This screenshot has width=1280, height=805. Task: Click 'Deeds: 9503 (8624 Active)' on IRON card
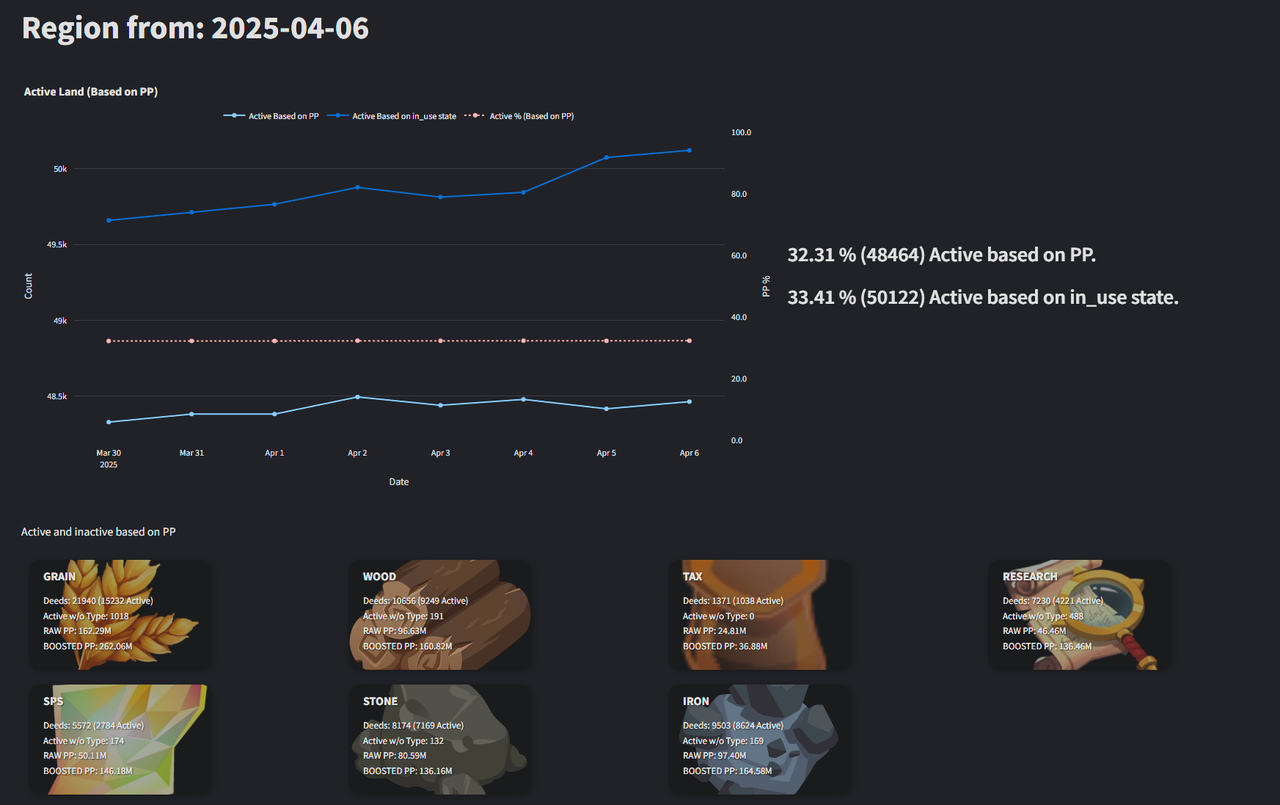tap(733, 726)
